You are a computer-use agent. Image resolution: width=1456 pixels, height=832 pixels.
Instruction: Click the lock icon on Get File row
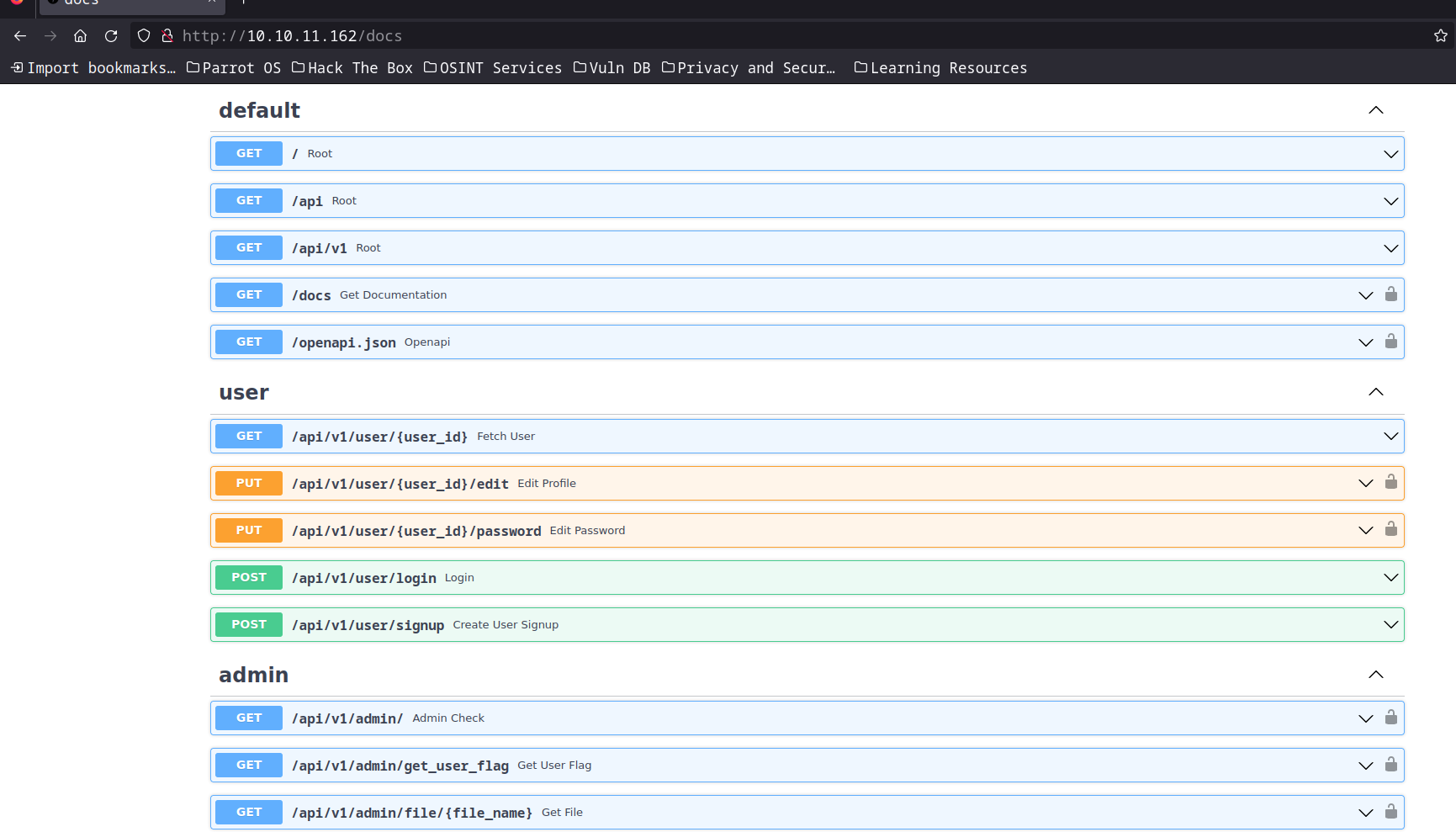(x=1391, y=812)
